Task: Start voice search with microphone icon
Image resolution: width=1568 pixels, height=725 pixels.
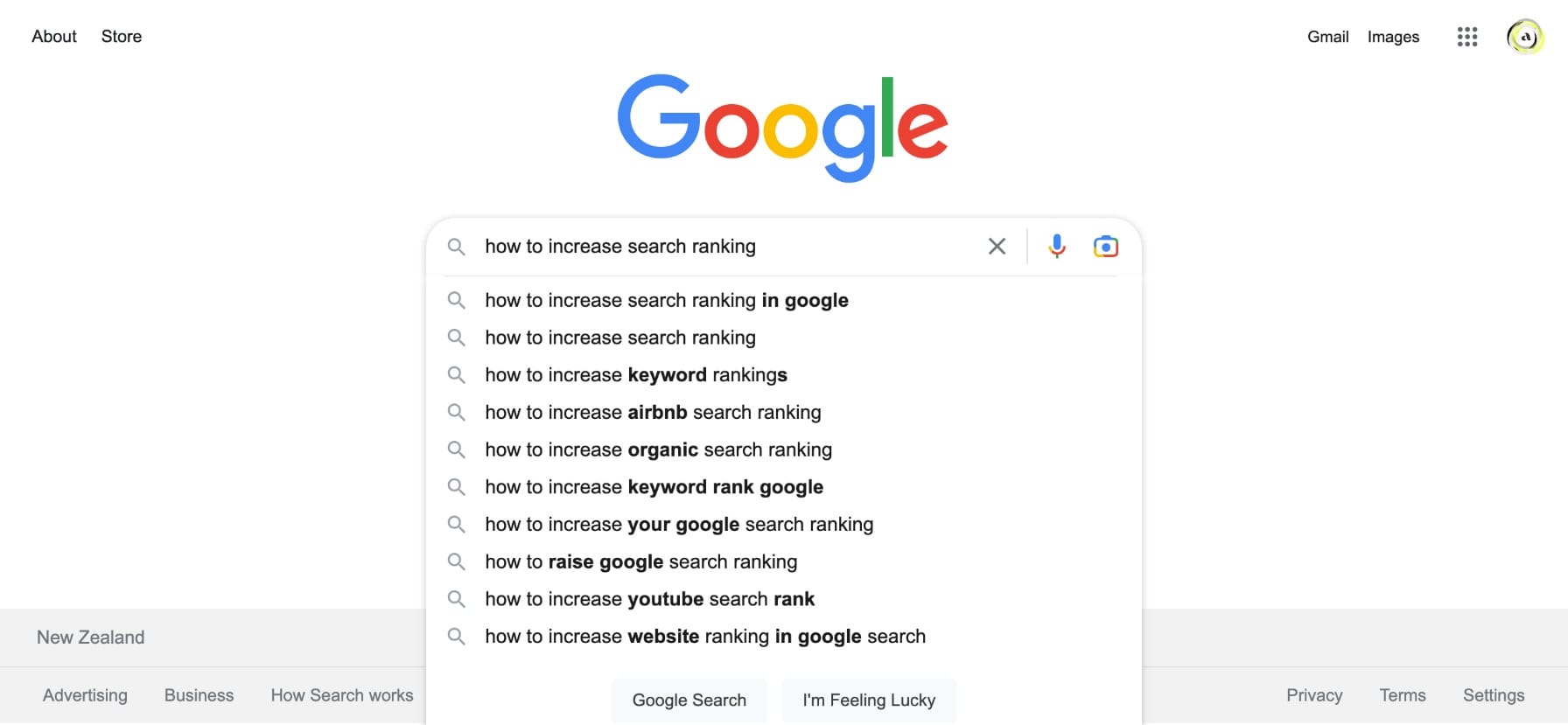Action: tap(1057, 247)
